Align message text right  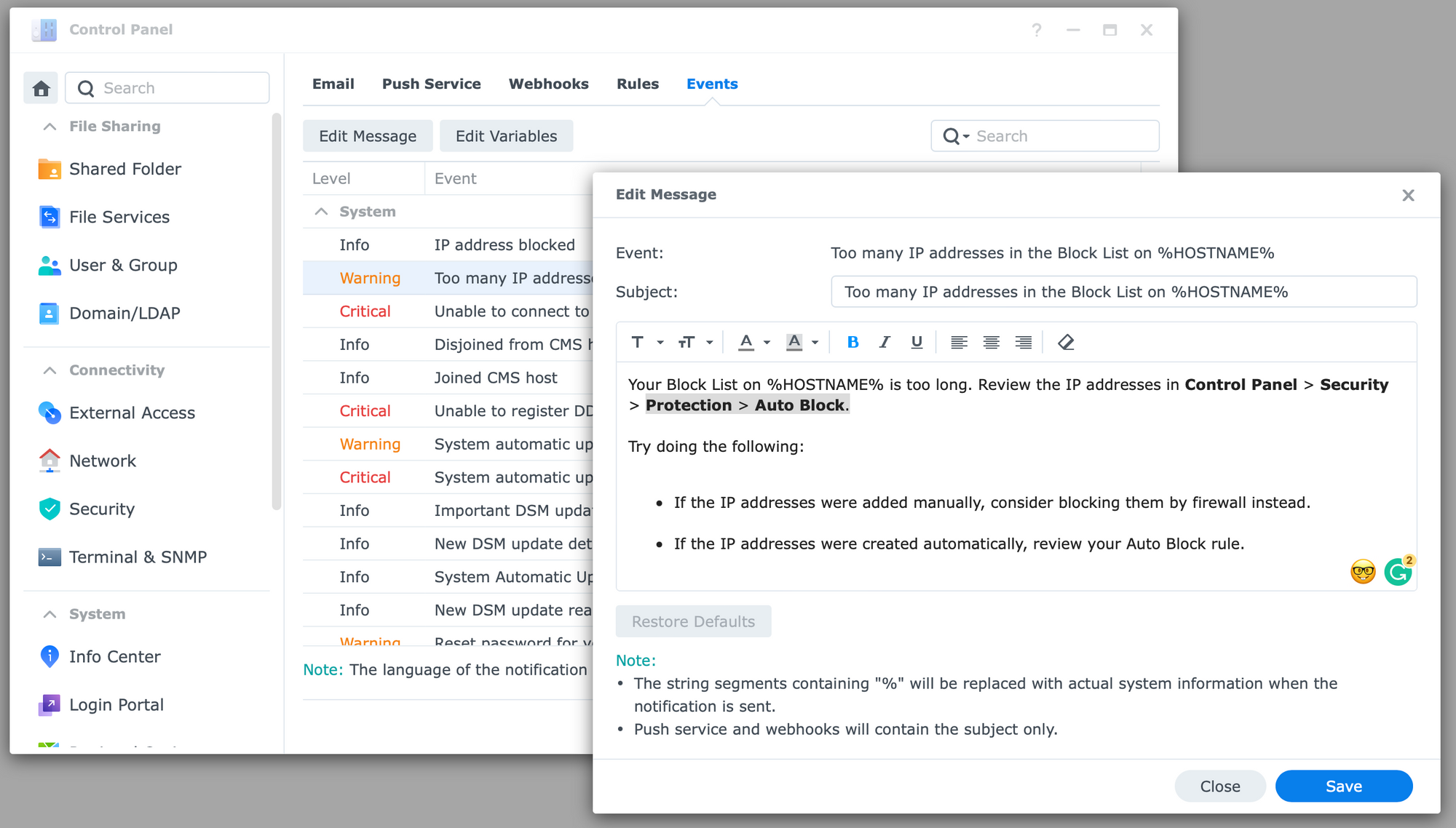pyautogui.click(x=1023, y=342)
